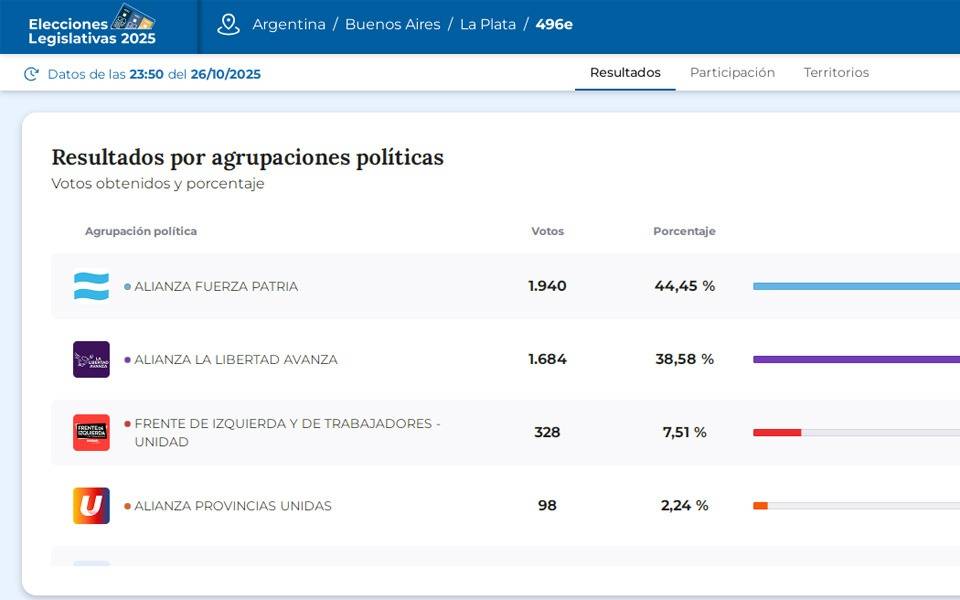This screenshot has height=600, width=960.
Task: Click the Votos column header
Action: (547, 231)
